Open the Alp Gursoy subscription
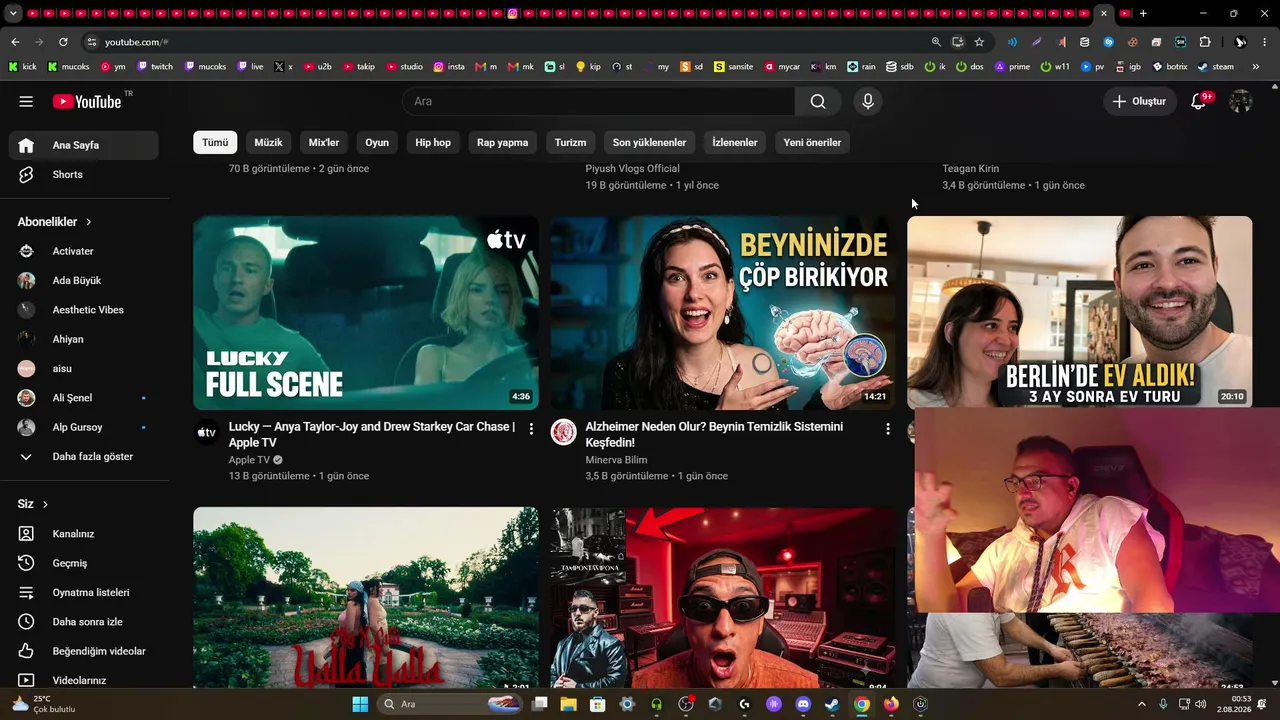Image resolution: width=1280 pixels, height=720 pixels. 84,427
